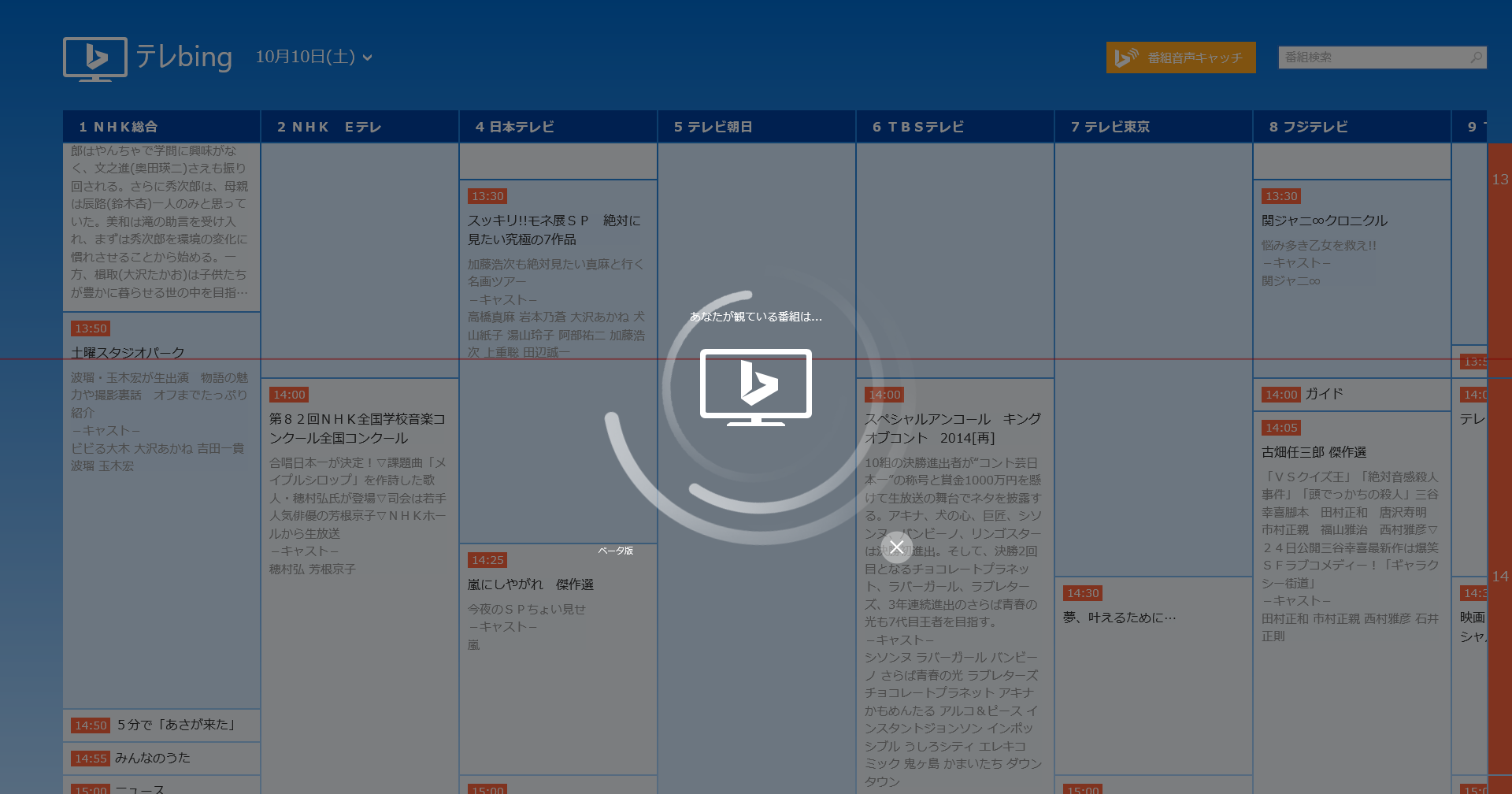The image size is (1512, 794).
Task: Click the 14:05 time badge on フジテレビ
Action: 1281,428
